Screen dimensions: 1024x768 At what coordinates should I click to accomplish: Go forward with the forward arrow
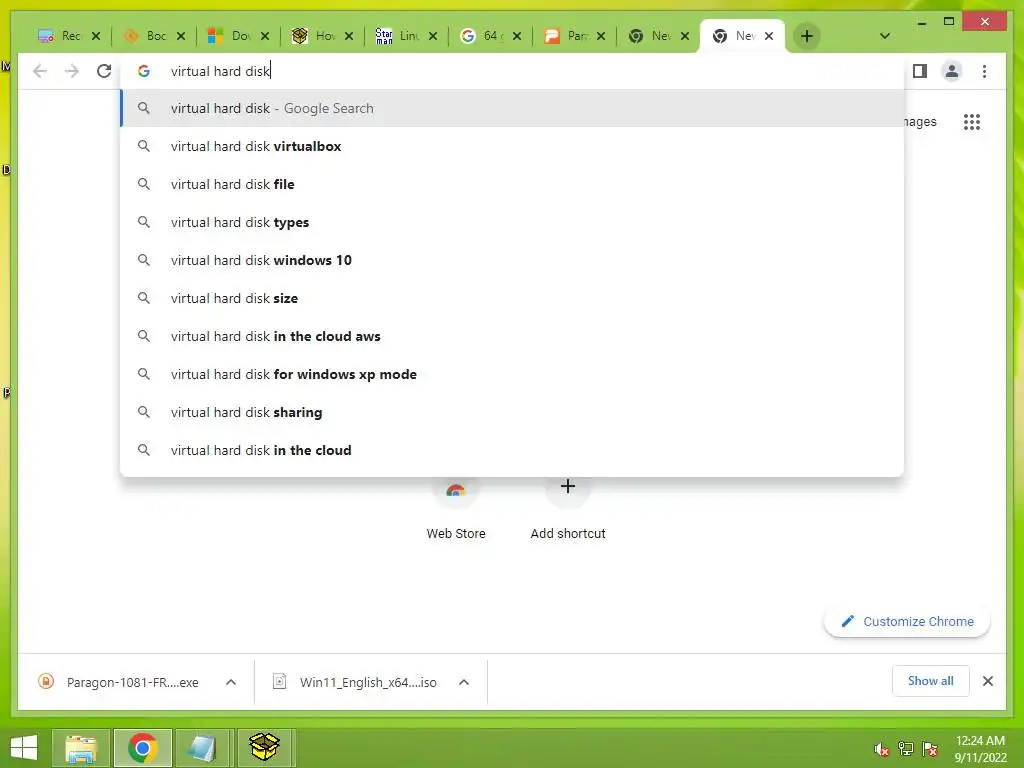tap(72, 71)
